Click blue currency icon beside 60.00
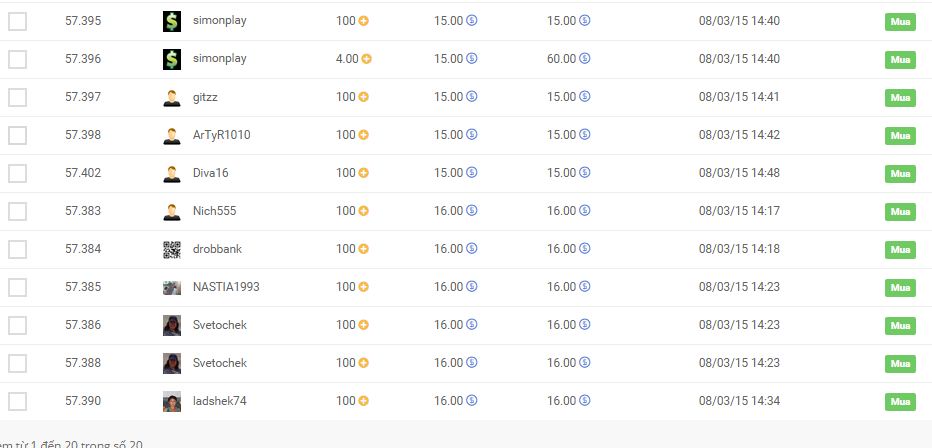This screenshot has height=448, width=932. (584, 59)
